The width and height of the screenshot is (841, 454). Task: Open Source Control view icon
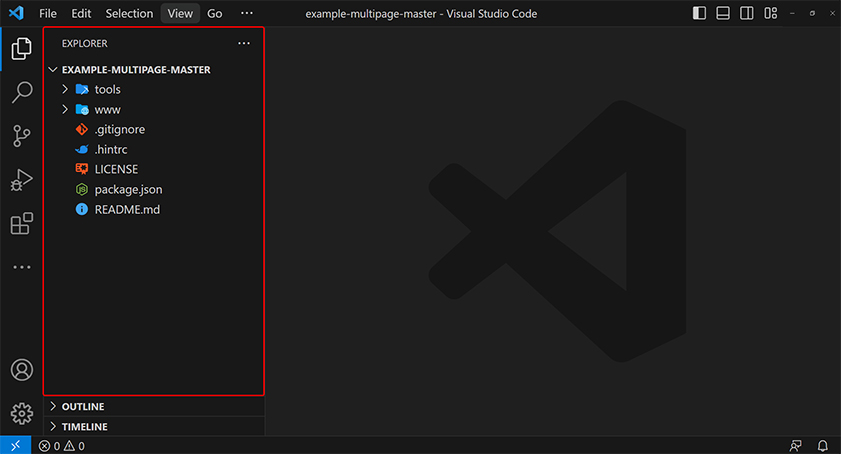(x=21, y=136)
